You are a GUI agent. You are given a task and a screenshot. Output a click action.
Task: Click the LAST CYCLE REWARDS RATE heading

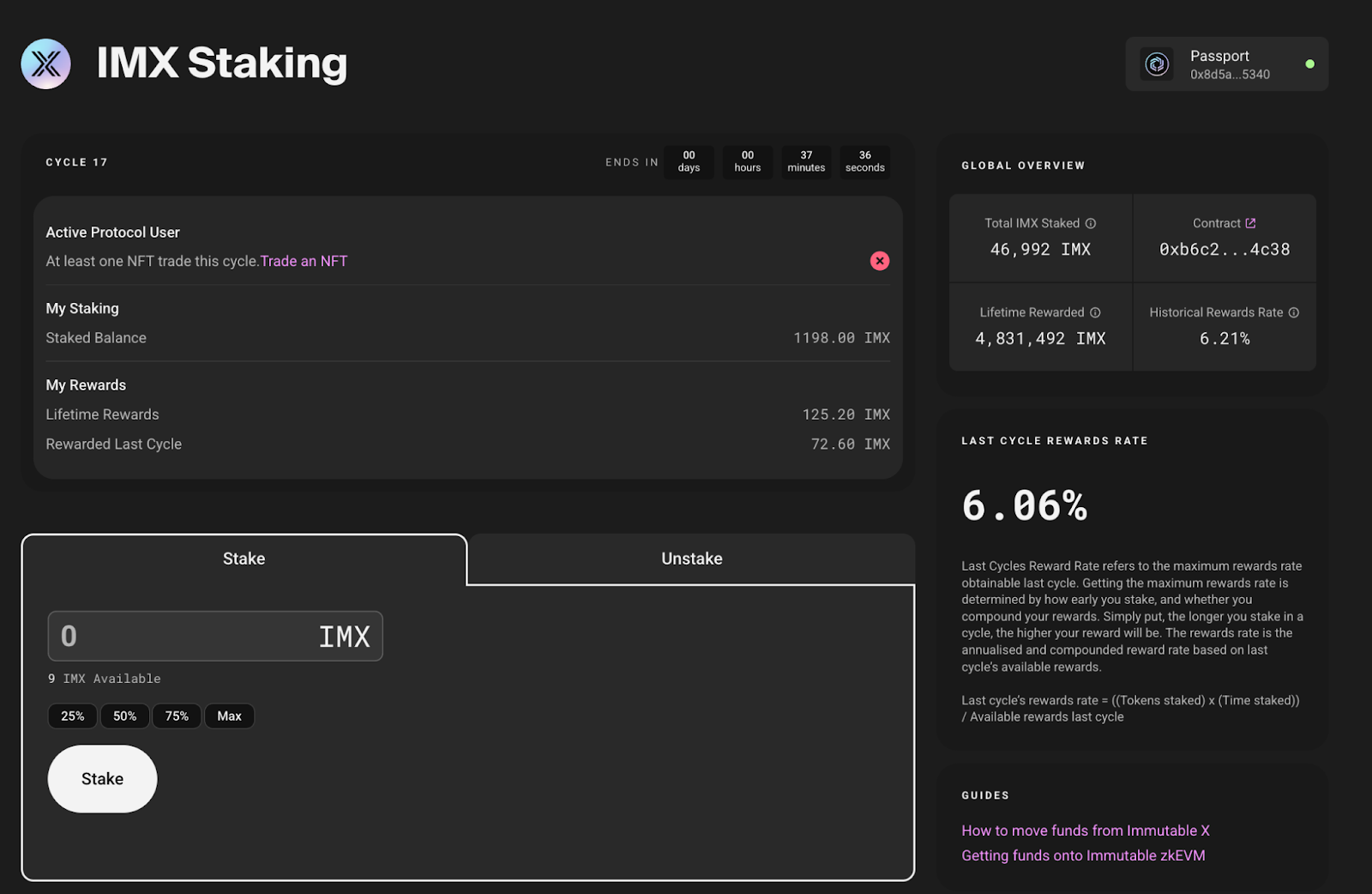[x=1055, y=441]
